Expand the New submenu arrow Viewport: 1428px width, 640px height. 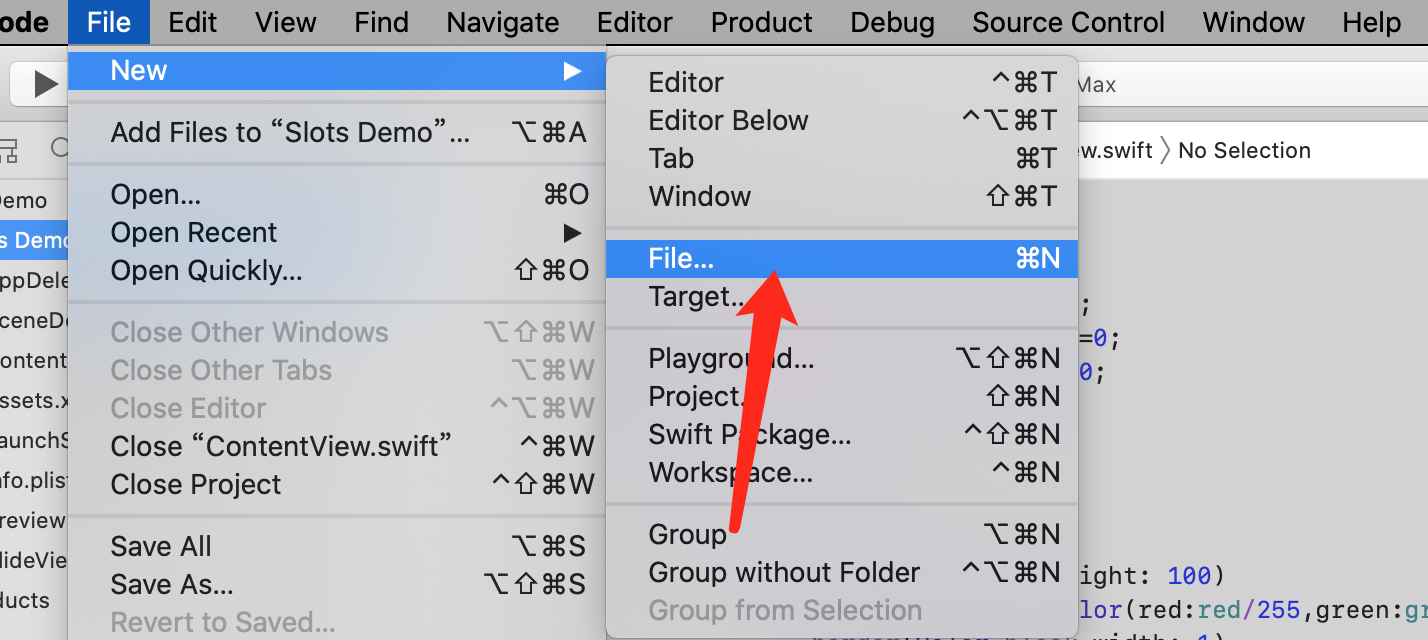pyautogui.click(x=572, y=71)
